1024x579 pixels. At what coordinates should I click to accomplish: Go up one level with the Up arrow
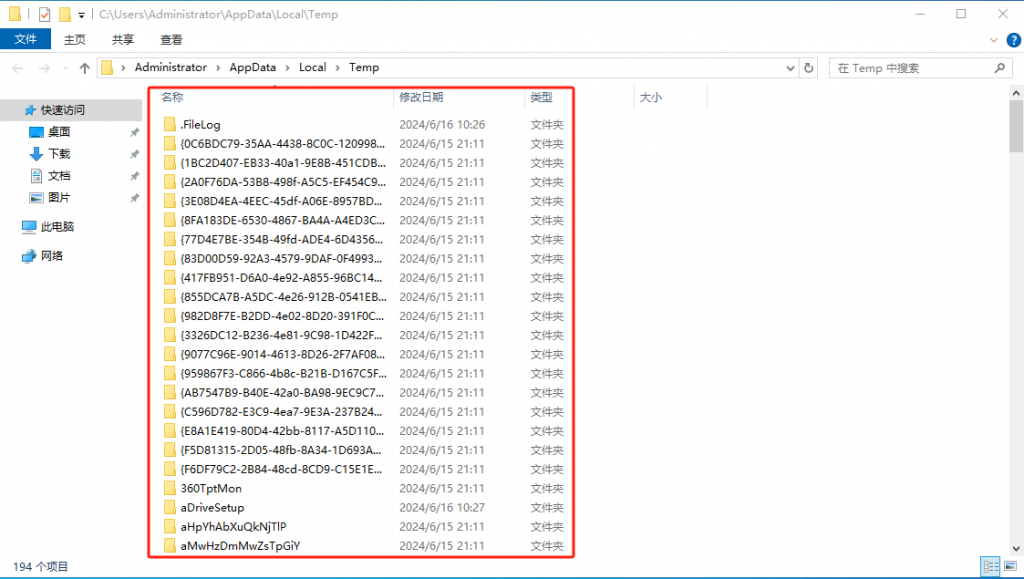click(x=84, y=68)
